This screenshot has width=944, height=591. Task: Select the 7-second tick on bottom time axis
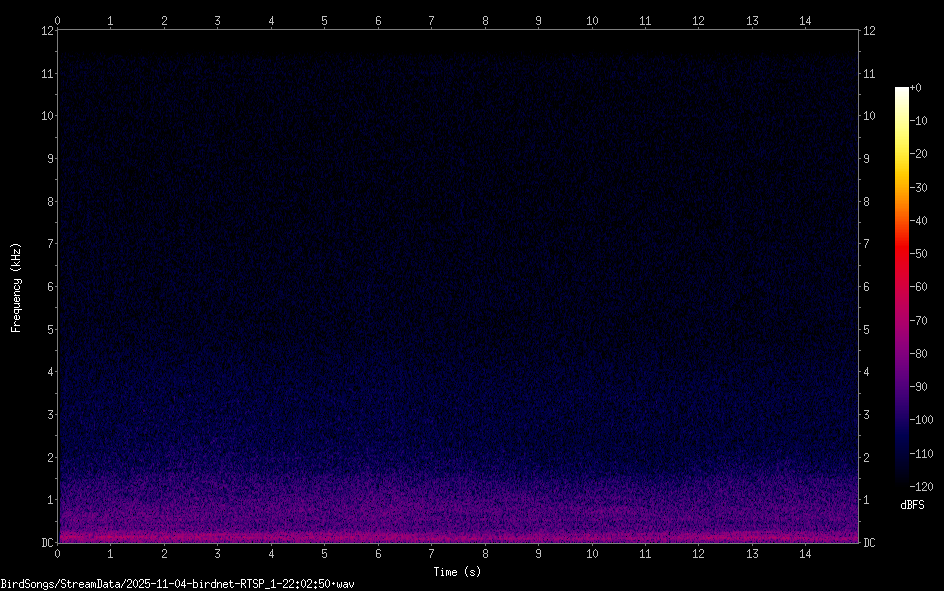pos(431,552)
